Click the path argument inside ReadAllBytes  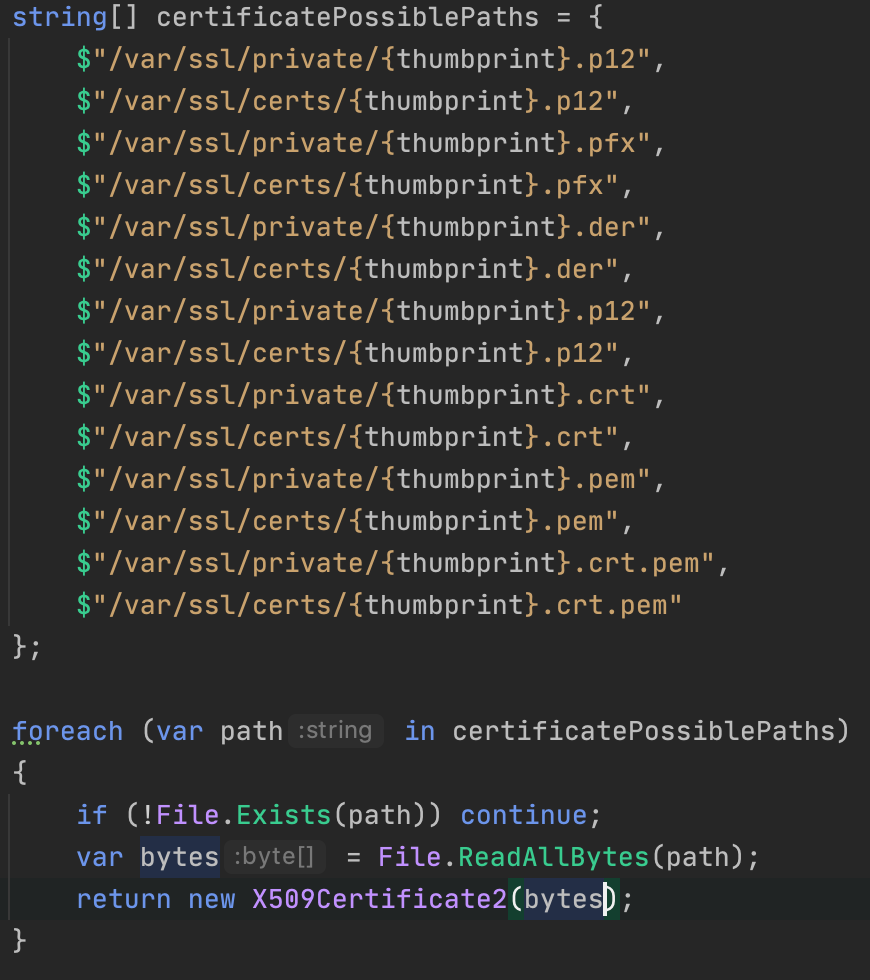[x=698, y=857]
